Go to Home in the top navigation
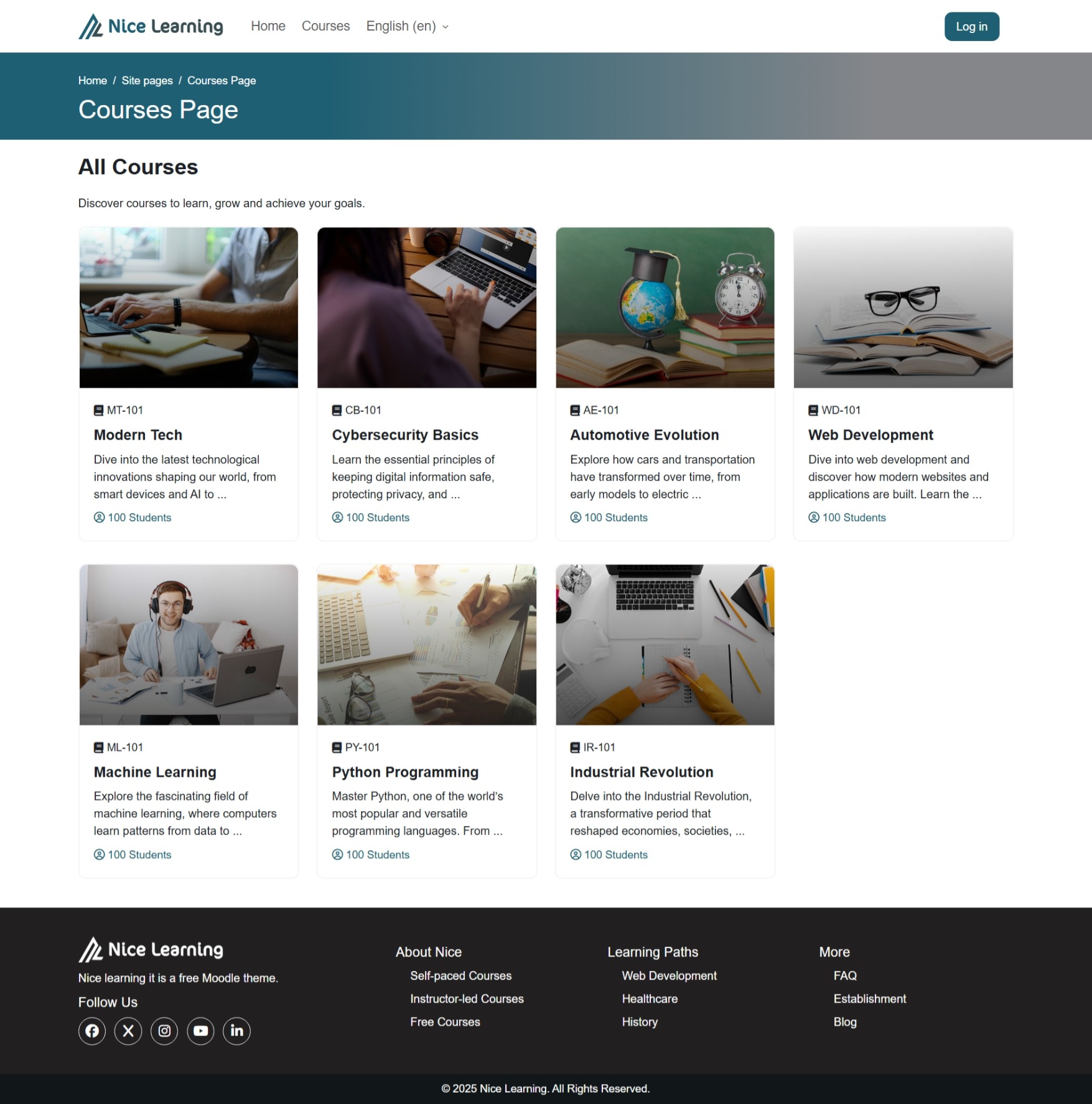The image size is (1092, 1104). [x=268, y=26]
